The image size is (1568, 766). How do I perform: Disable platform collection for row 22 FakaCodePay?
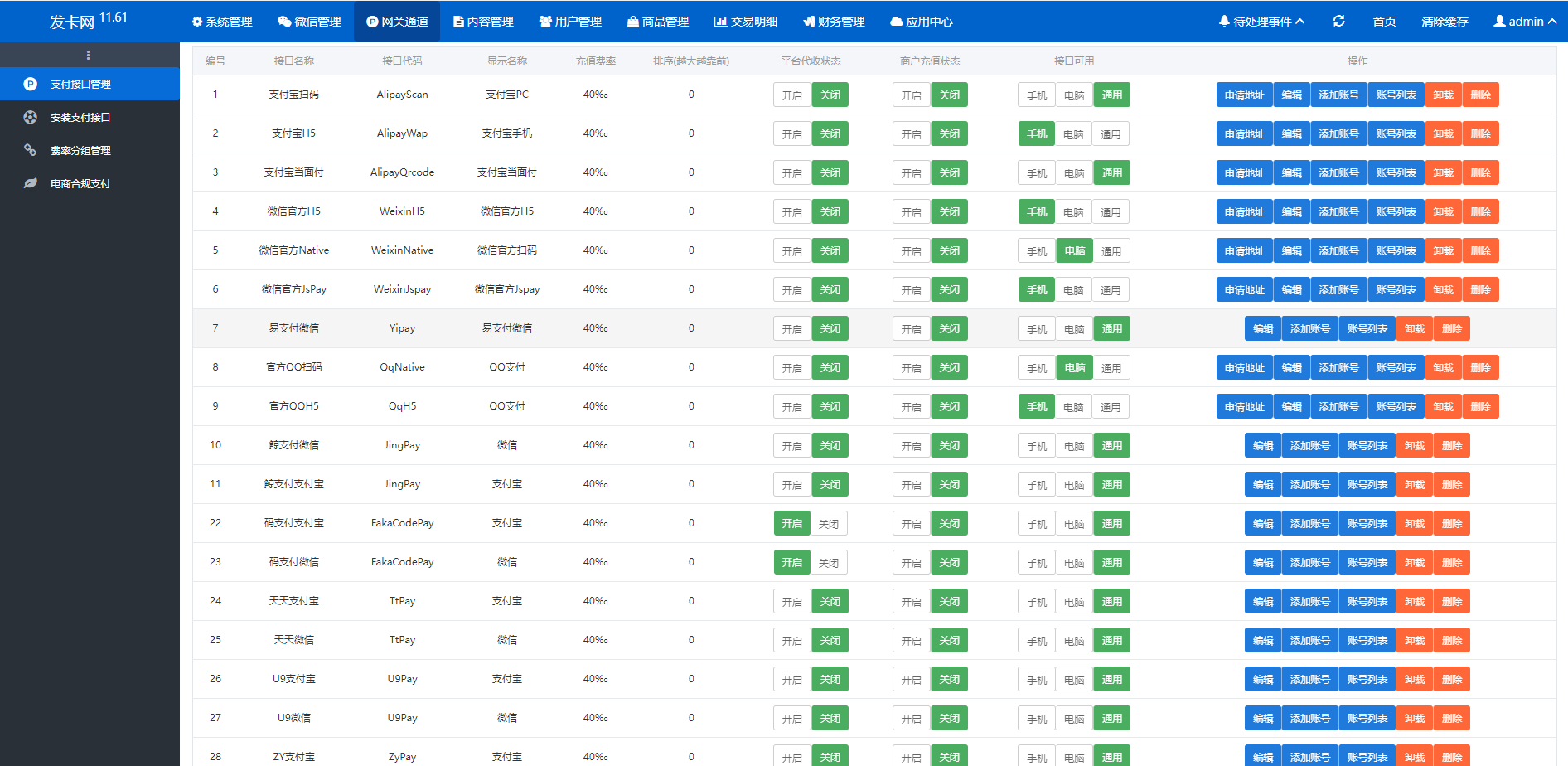(x=829, y=524)
